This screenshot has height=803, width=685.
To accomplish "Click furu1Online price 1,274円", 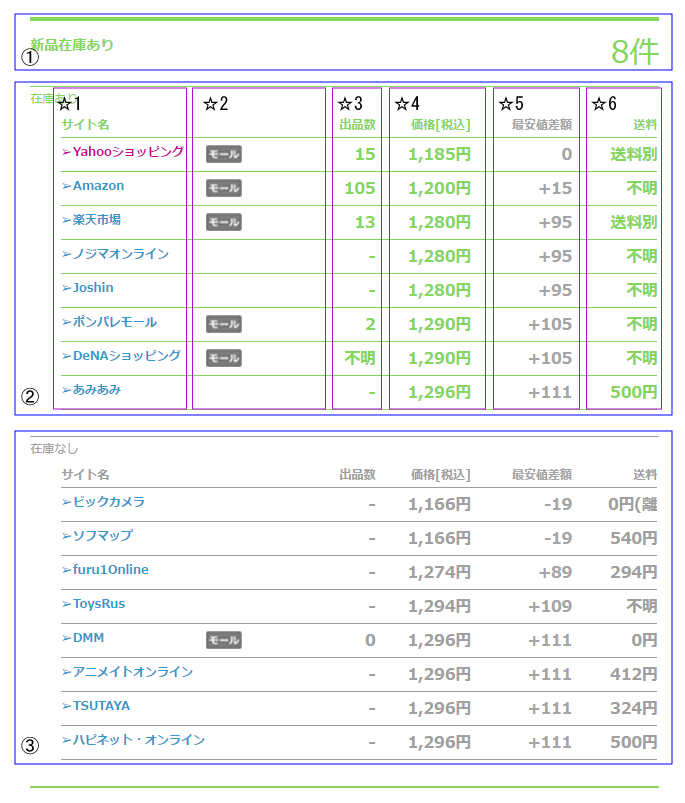I will pyautogui.click(x=439, y=572).
